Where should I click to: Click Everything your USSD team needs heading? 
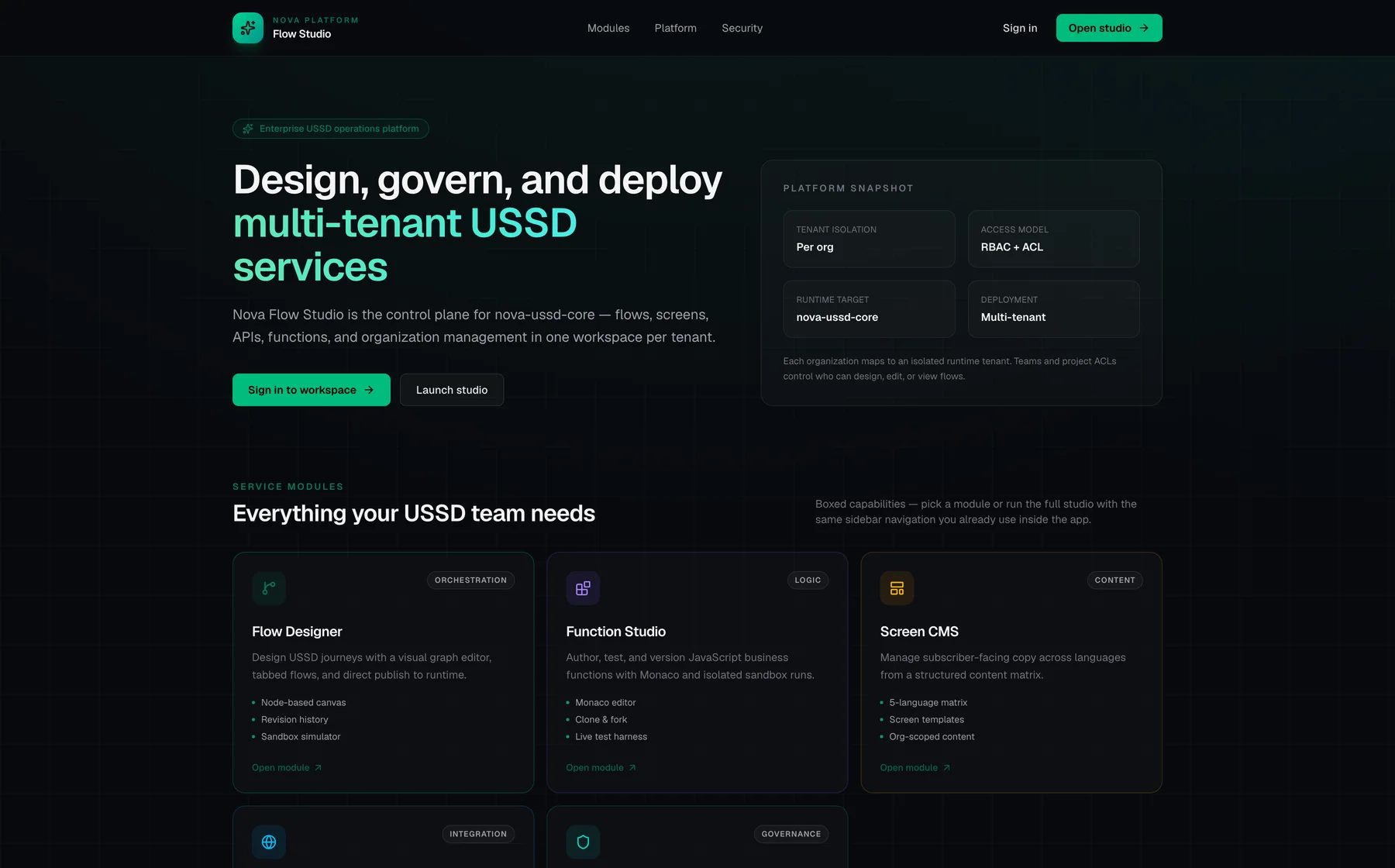(x=414, y=514)
